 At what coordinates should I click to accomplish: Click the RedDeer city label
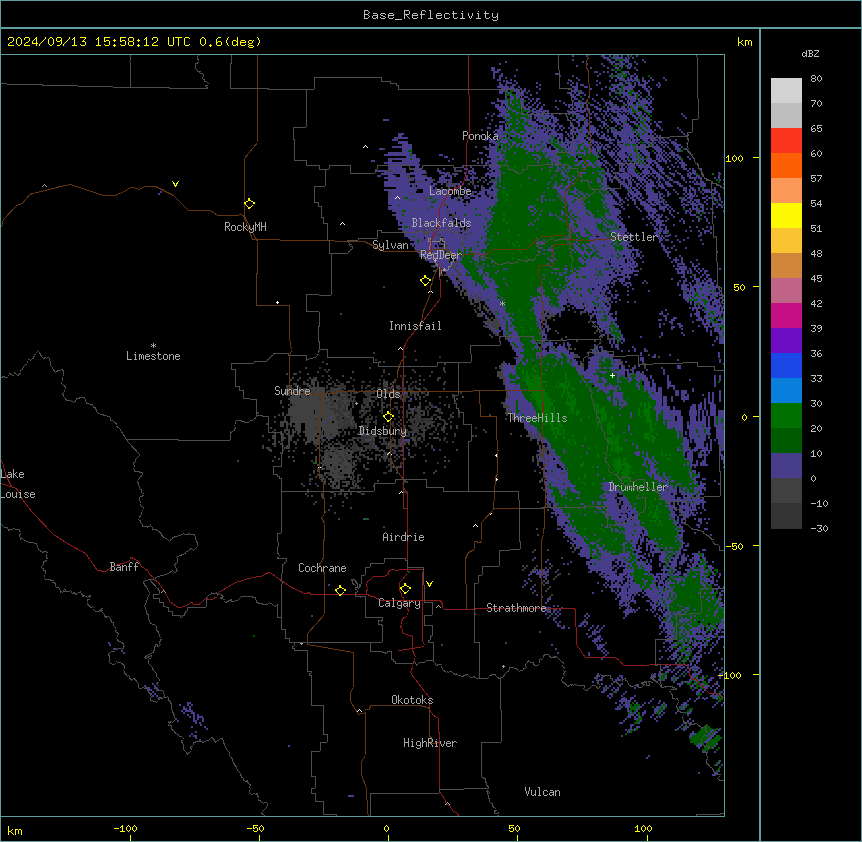pos(441,255)
